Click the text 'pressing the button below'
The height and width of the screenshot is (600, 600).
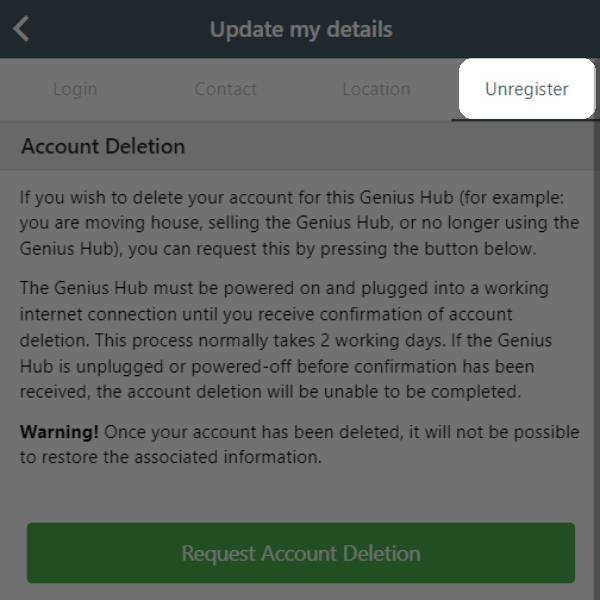pyautogui.click(x=428, y=249)
